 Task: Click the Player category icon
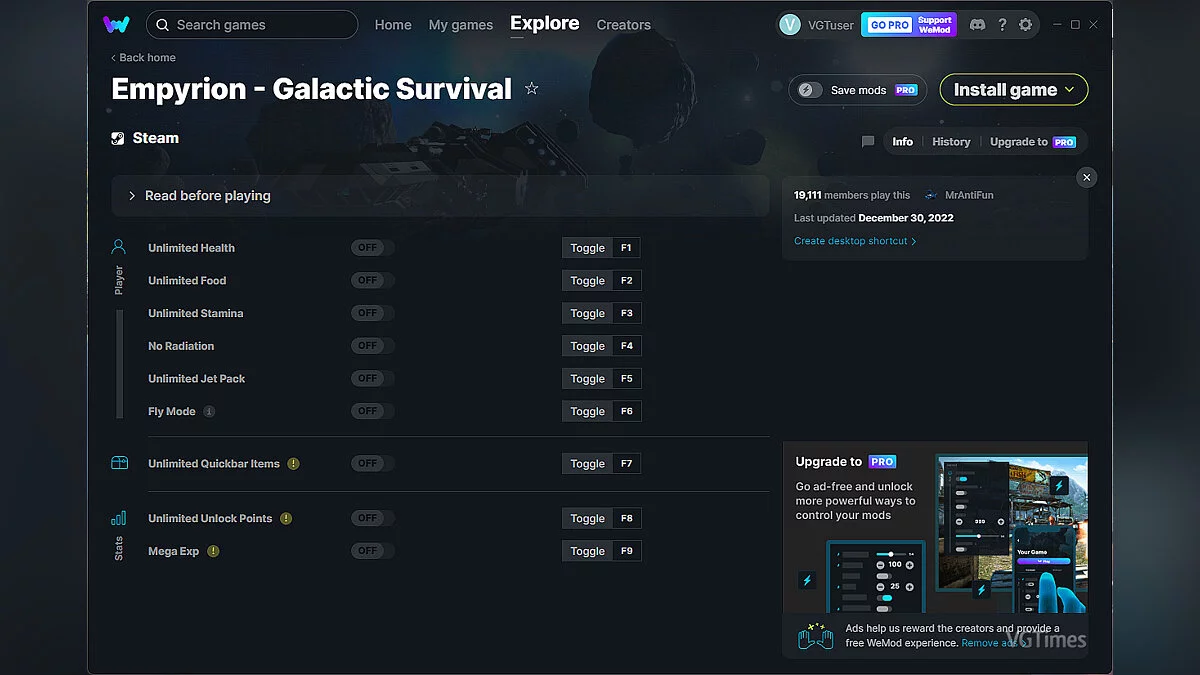tap(119, 246)
